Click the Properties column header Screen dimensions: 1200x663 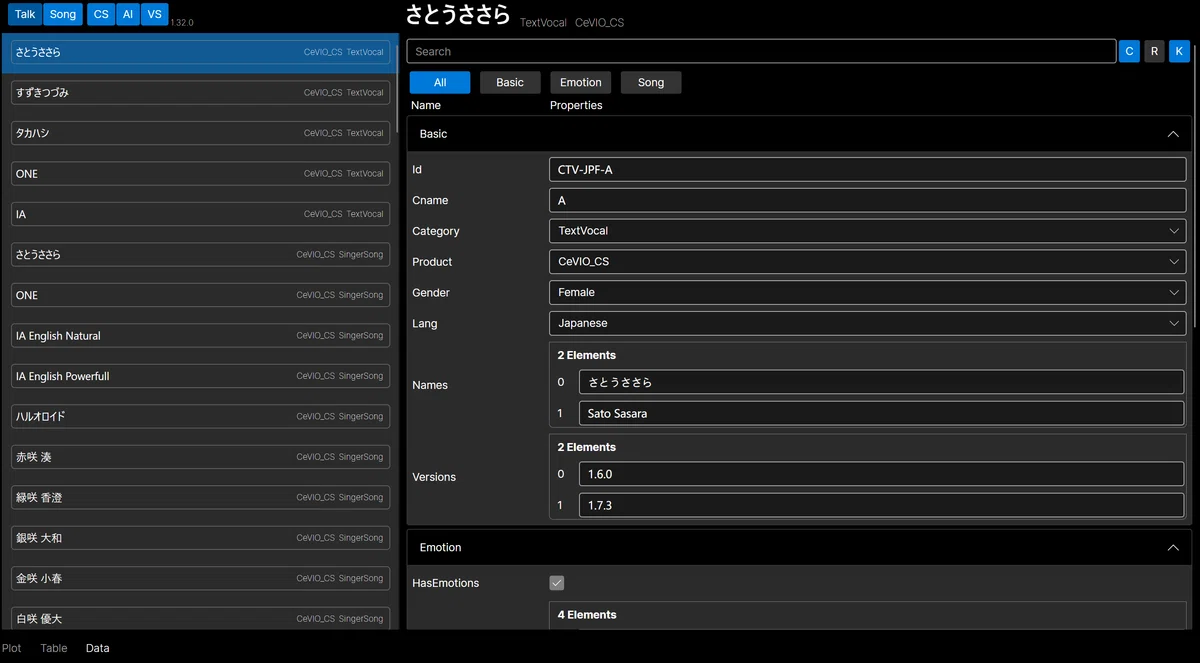[576, 105]
